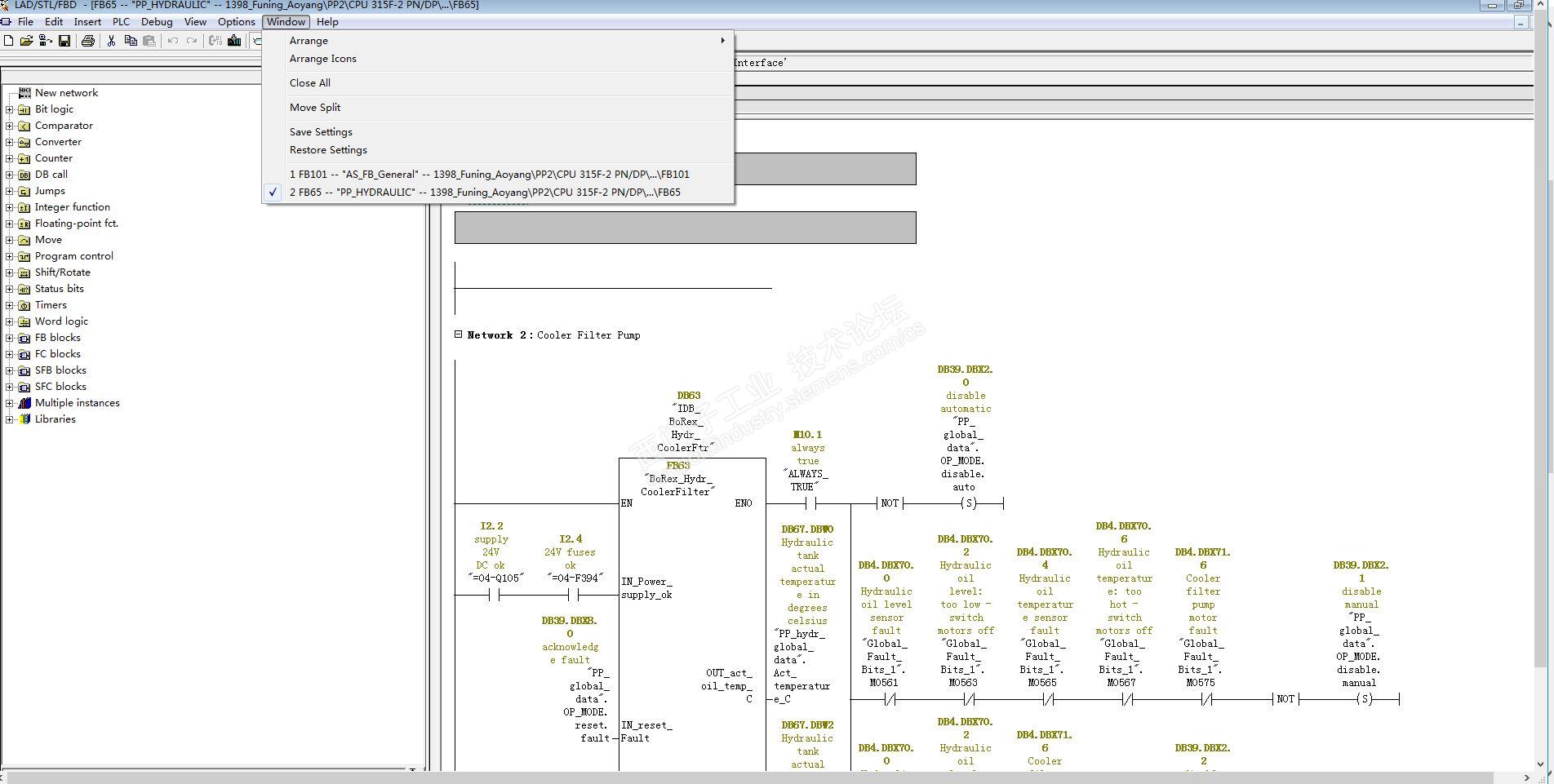Expand the Shift/Rotate tree node
Viewport: 1554px width, 784px height.
[x=9, y=272]
